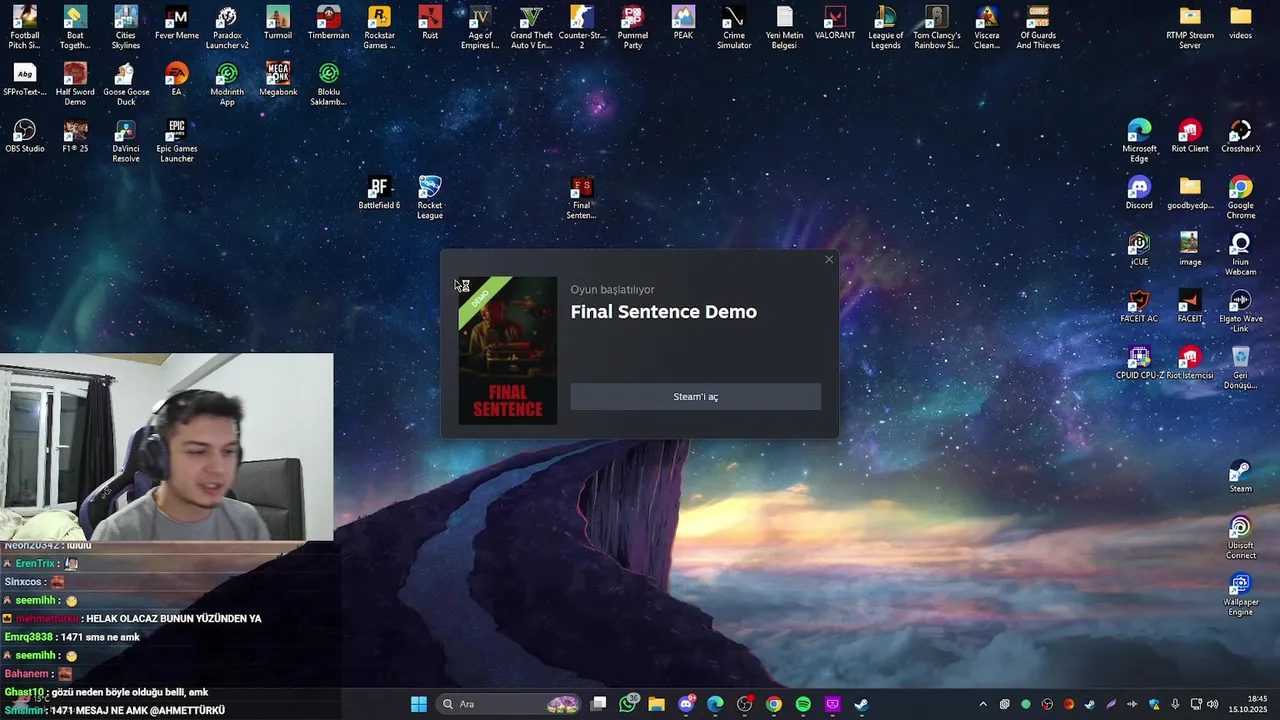
Task: Select the RTMP Stream Server folder
Action: [1190, 27]
